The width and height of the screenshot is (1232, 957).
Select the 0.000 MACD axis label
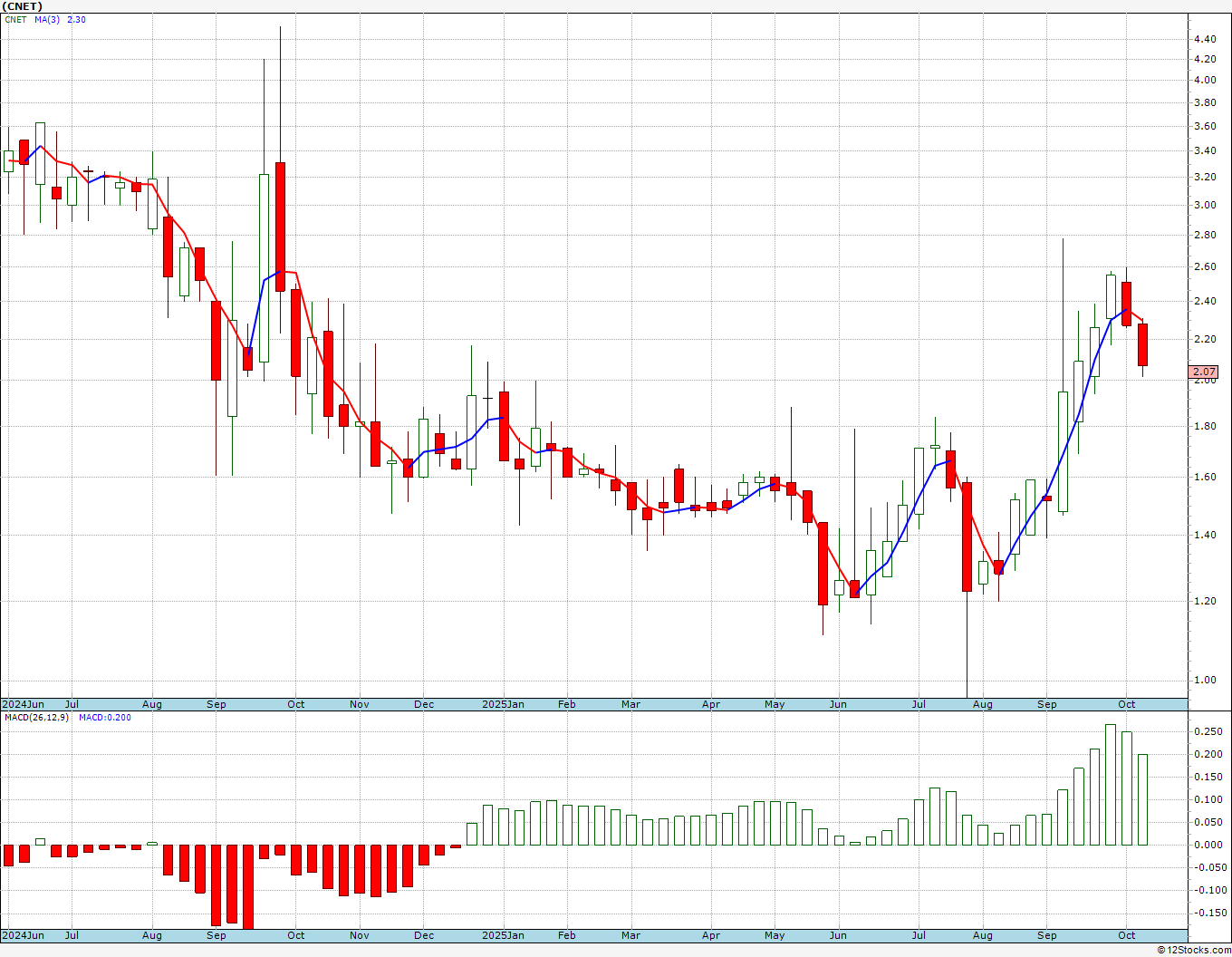[1208, 845]
